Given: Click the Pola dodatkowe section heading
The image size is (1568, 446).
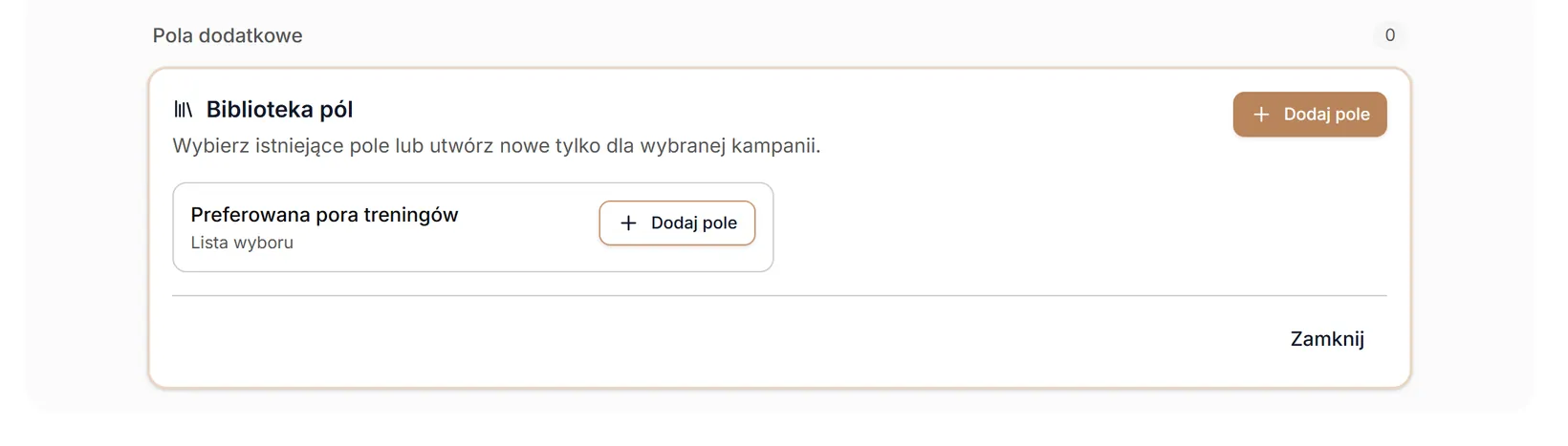Looking at the screenshot, I should (x=228, y=35).
